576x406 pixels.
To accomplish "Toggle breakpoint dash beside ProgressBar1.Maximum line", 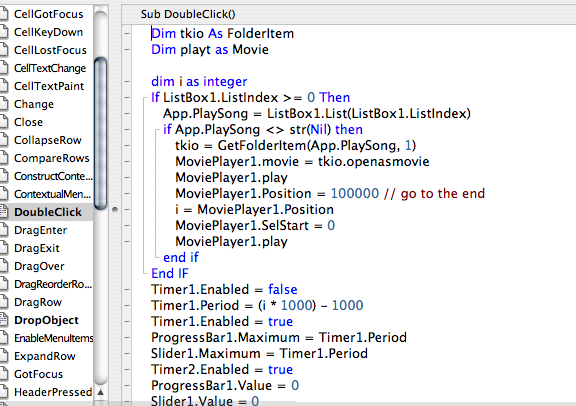I will pos(127,337).
